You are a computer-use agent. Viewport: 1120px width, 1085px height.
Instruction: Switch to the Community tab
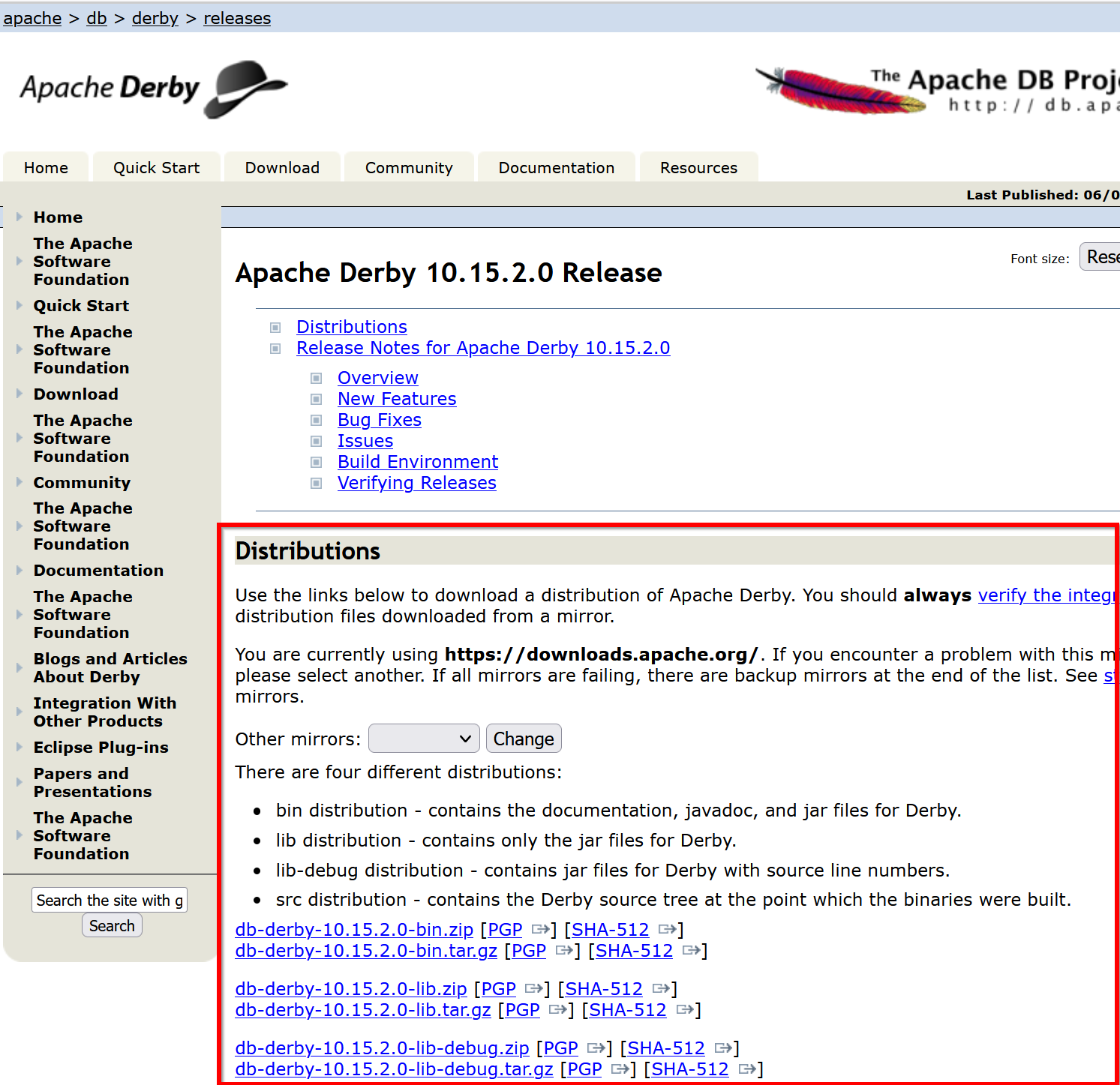[x=410, y=168]
